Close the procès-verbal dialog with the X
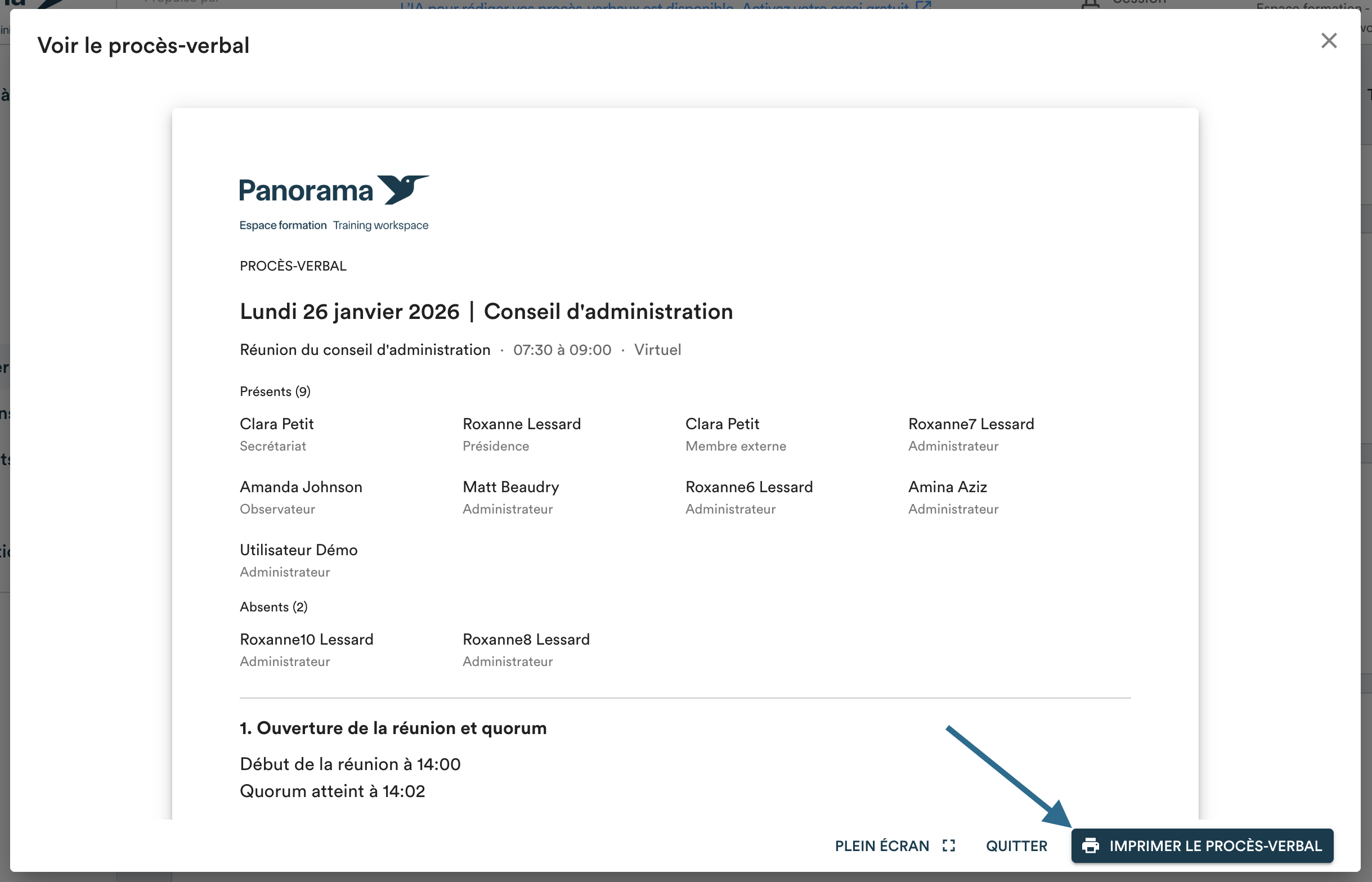The image size is (1372, 882). click(1329, 40)
